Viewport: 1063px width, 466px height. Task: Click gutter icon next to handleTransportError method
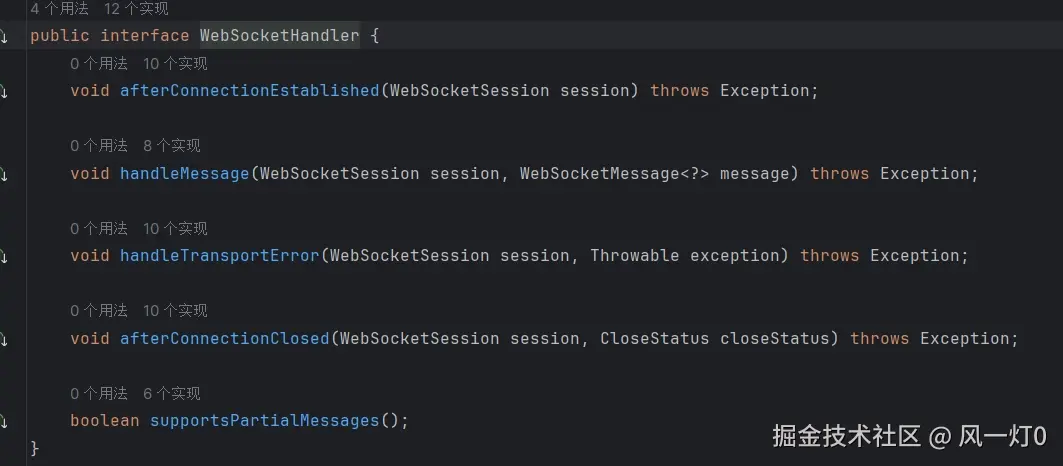pos(3,256)
